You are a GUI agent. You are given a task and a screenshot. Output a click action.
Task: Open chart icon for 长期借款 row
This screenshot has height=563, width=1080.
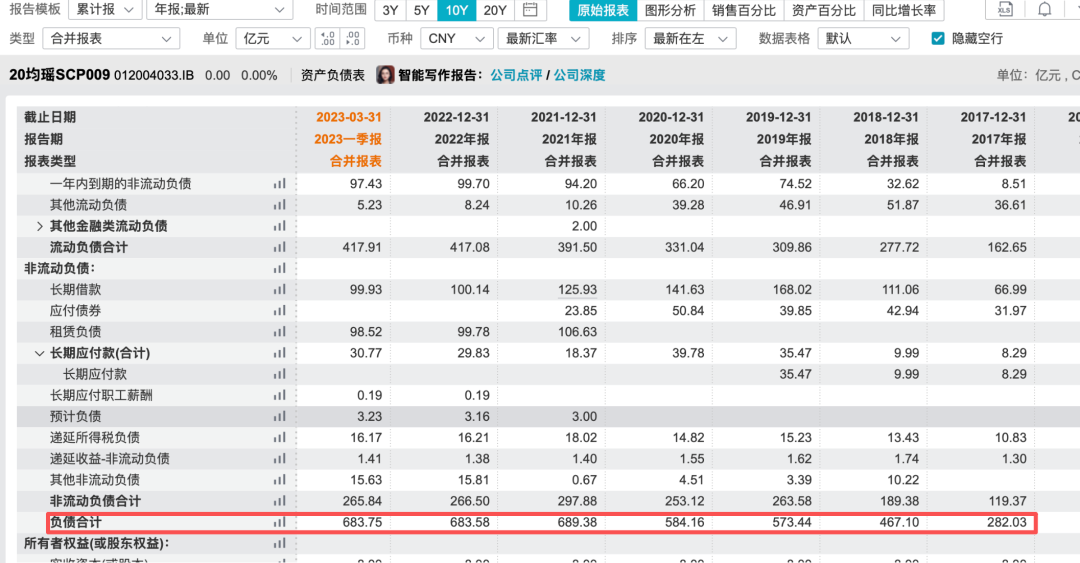point(279,289)
